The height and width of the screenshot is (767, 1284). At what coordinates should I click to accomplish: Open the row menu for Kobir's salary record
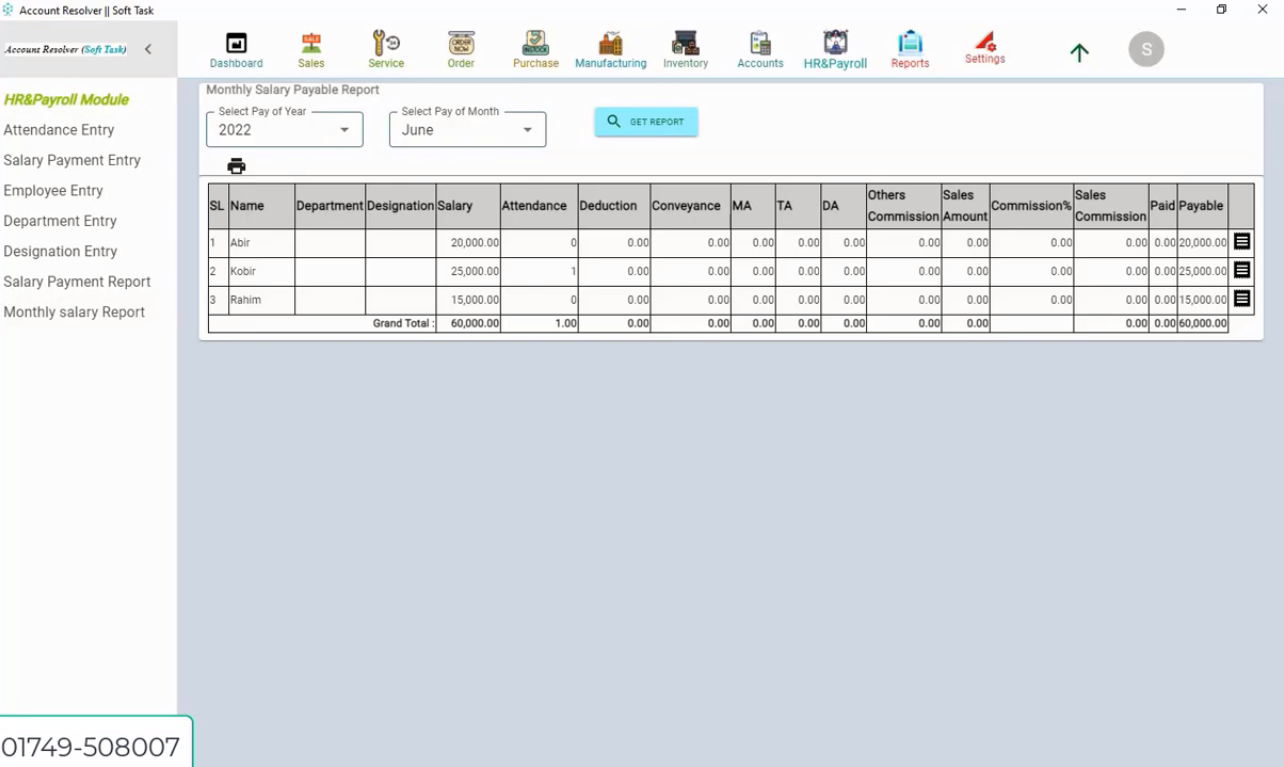(x=1241, y=270)
